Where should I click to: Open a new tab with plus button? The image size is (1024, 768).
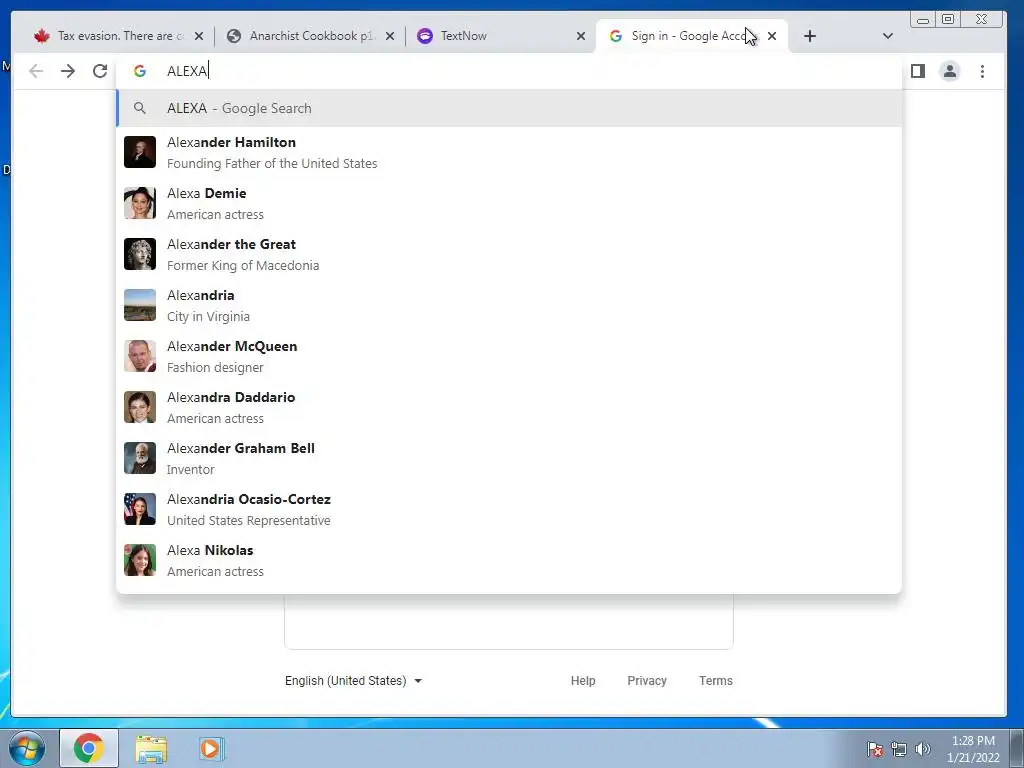coord(810,36)
